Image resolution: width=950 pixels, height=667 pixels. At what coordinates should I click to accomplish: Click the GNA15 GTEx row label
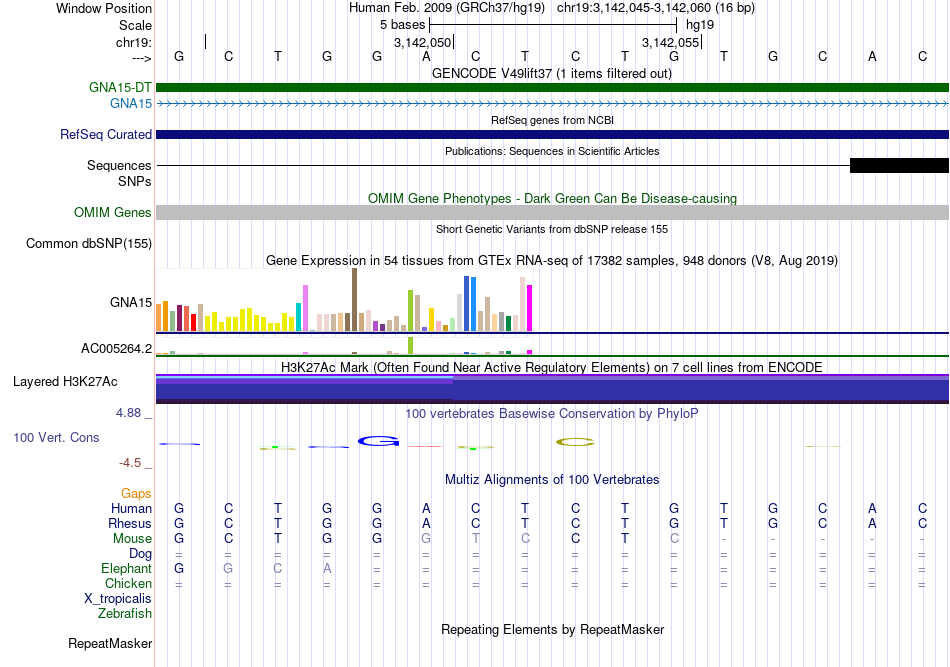pos(131,302)
